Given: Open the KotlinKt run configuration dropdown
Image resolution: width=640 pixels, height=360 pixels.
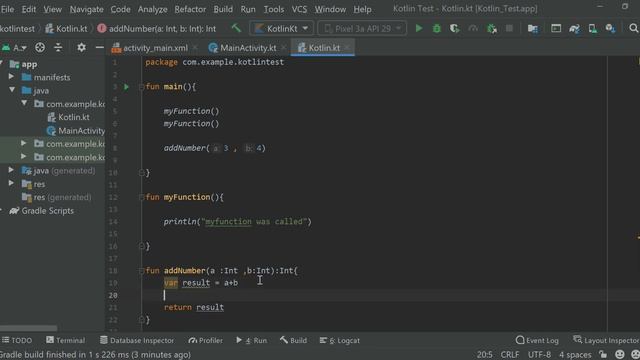Looking at the screenshot, I should pos(282,29).
